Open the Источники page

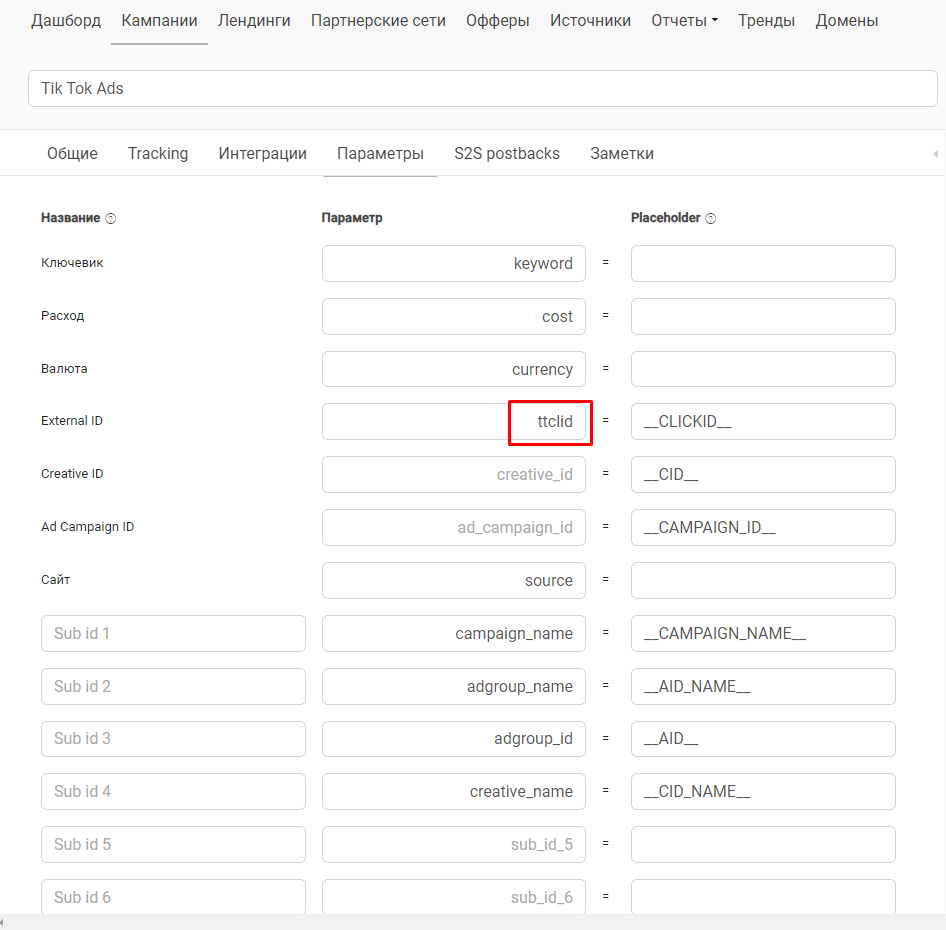point(590,21)
